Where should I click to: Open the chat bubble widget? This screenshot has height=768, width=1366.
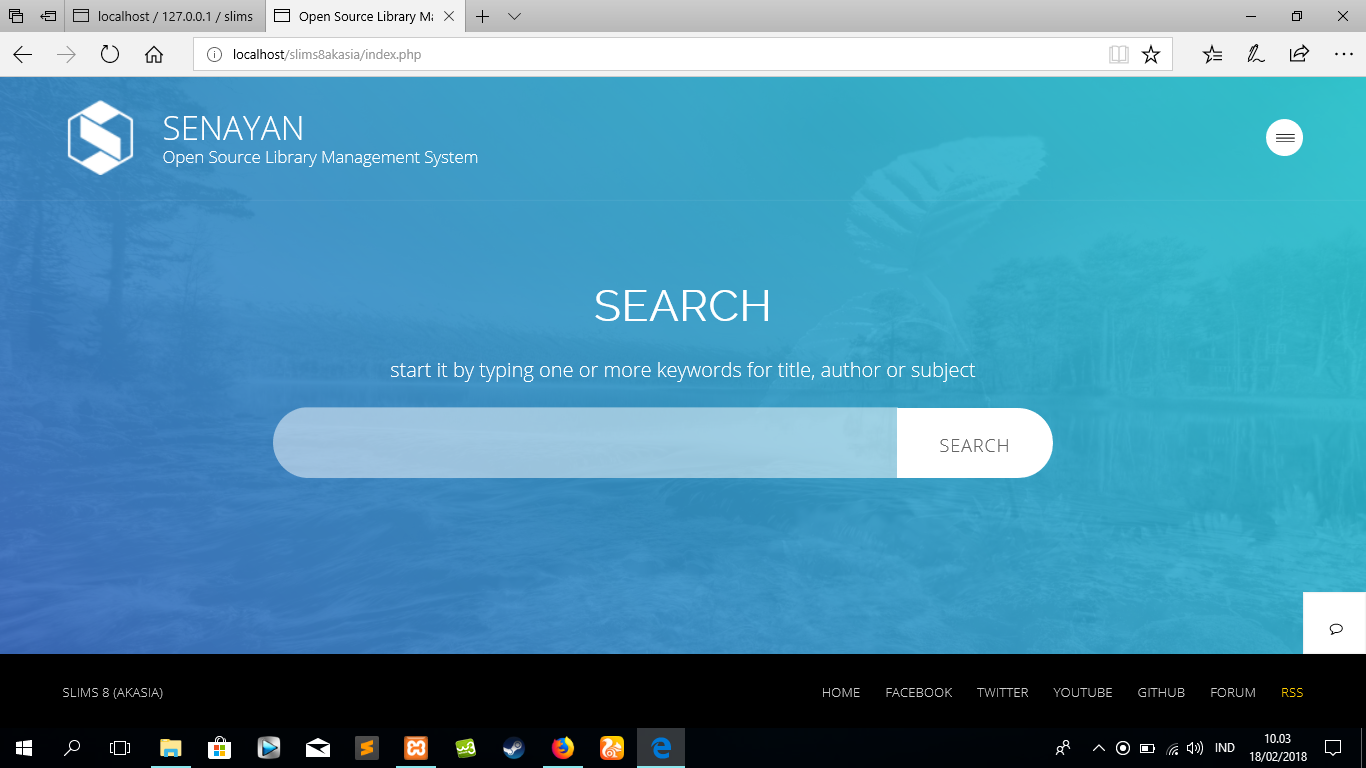click(1335, 627)
